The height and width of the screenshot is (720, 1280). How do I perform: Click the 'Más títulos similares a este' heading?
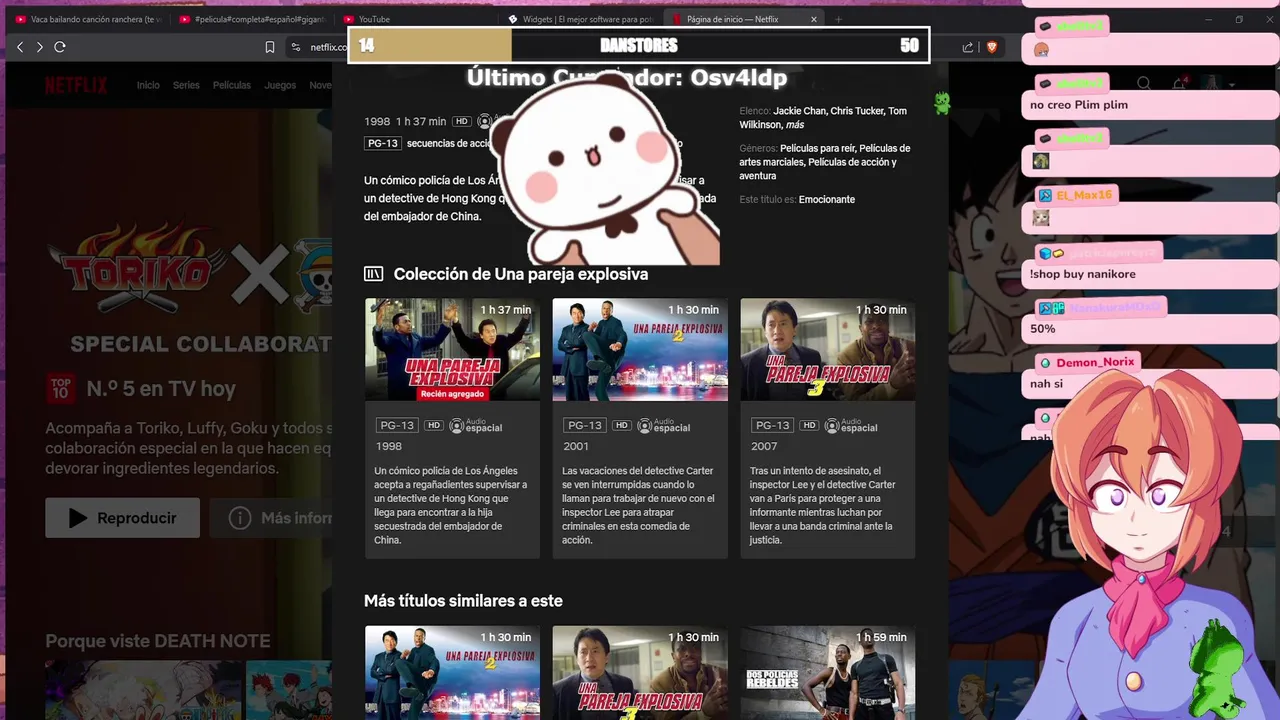463,601
